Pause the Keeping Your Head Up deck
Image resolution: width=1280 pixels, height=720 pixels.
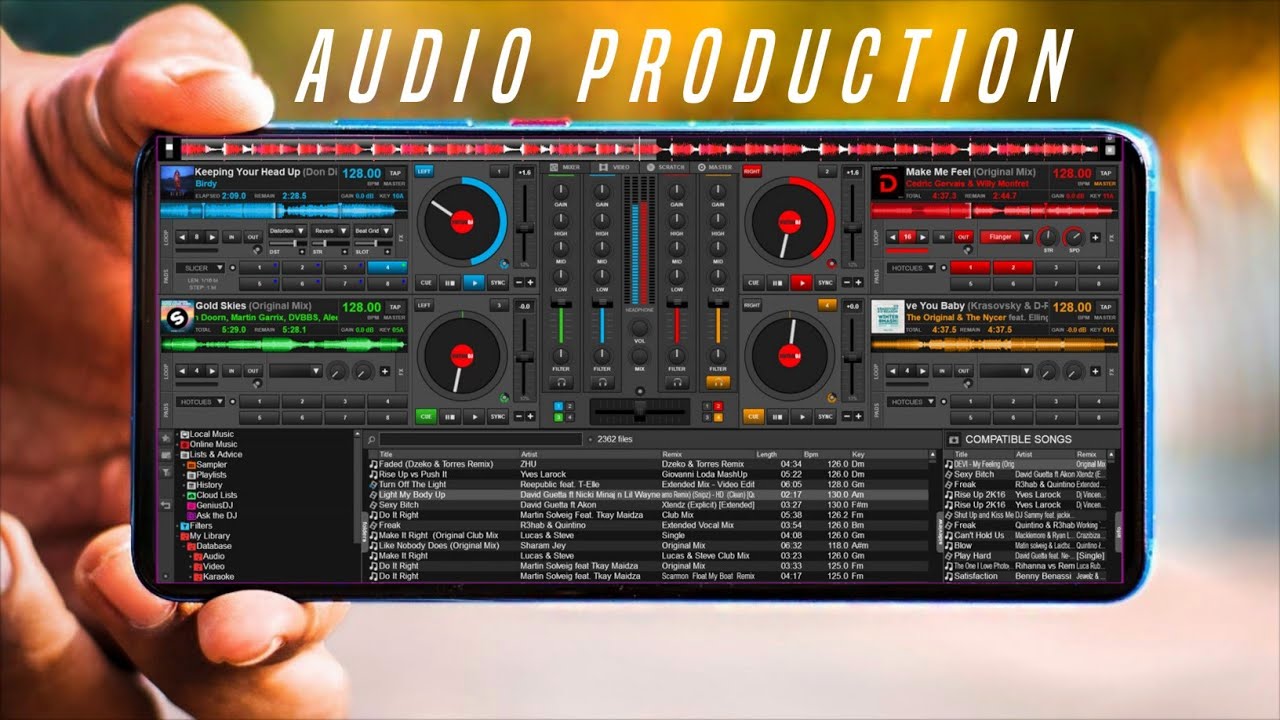450,283
